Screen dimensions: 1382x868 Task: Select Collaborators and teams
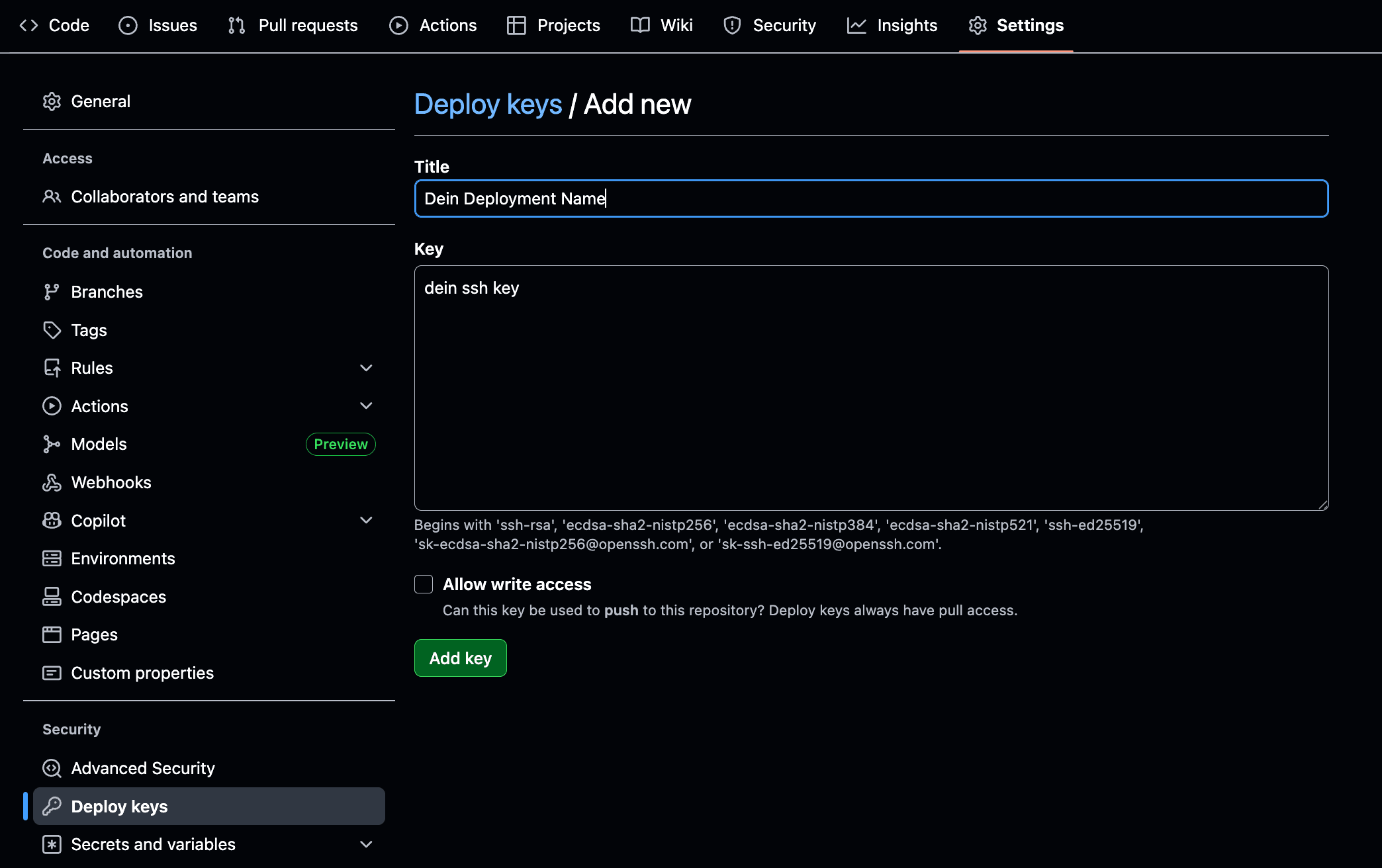pos(165,196)
